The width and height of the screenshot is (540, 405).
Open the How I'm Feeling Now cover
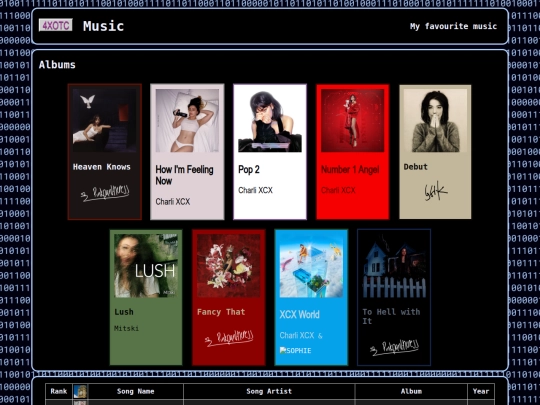187,121
